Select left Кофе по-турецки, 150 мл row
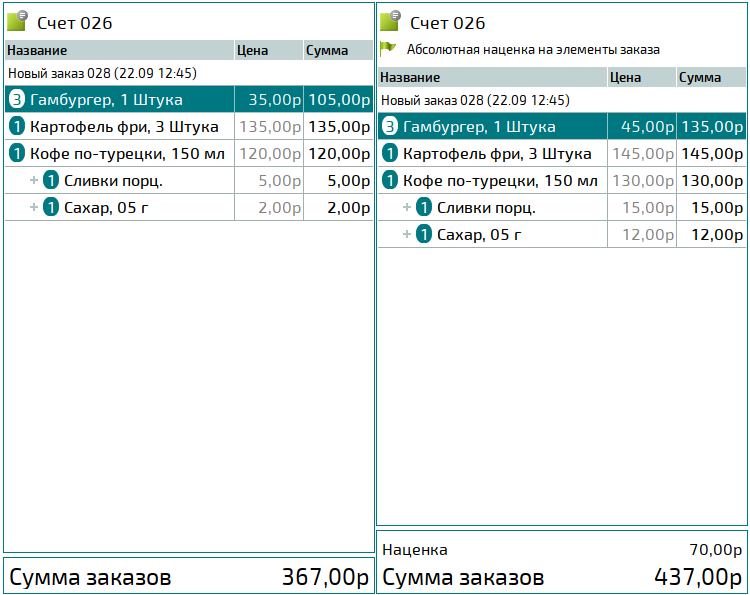 click(x=189, y=154)
